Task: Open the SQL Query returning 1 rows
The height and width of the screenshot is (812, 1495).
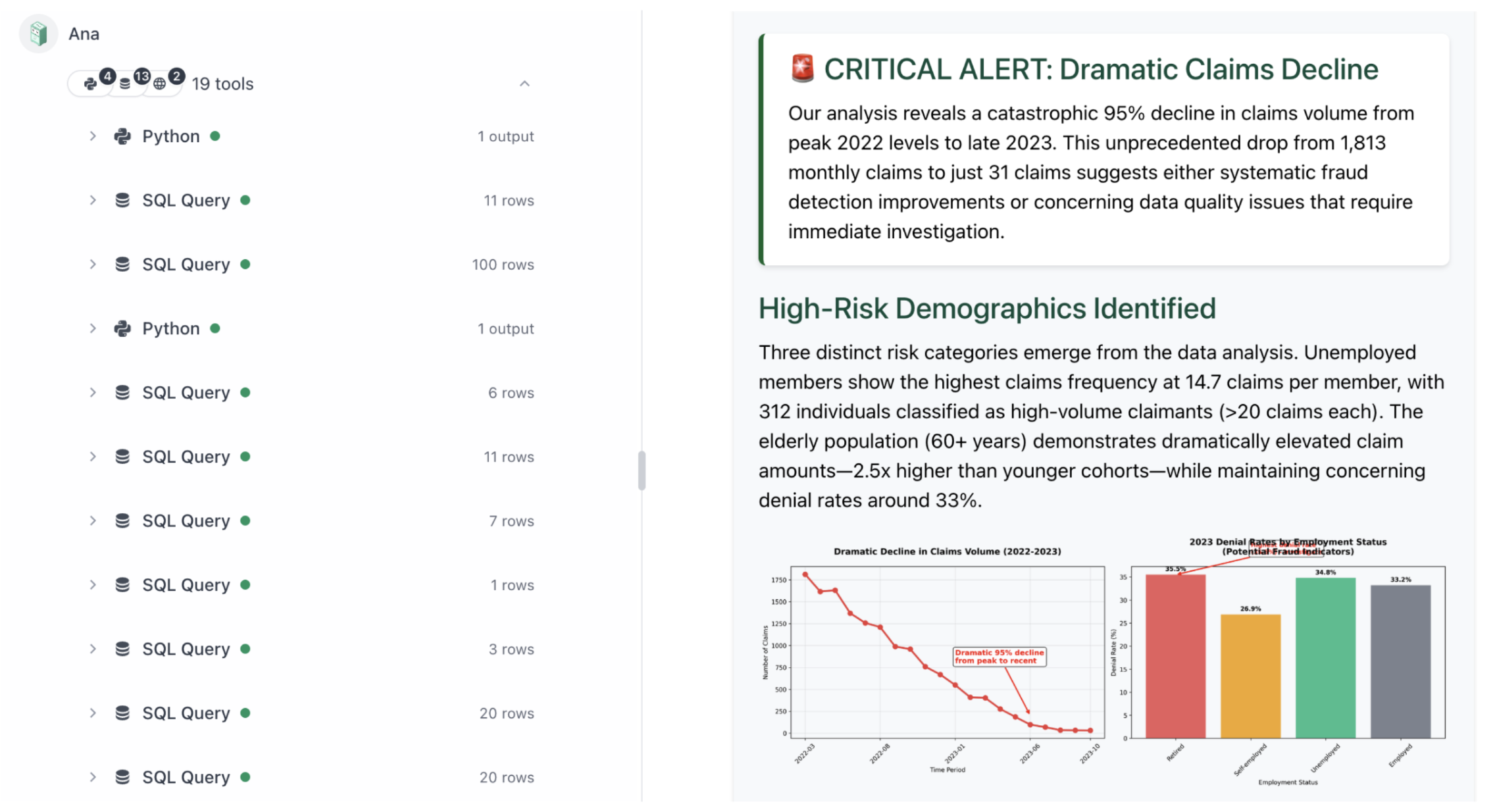Action: pyautogui.click(x=186, y=585)
